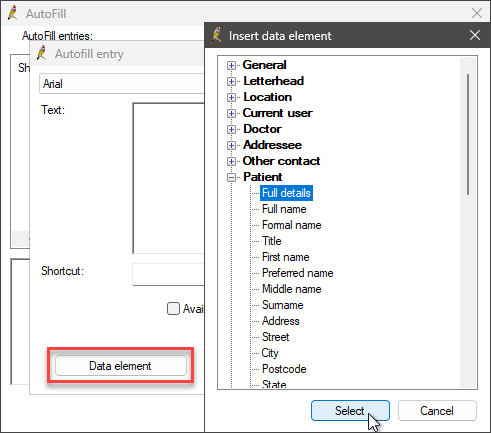Open the Data element button

click(120, 366)
